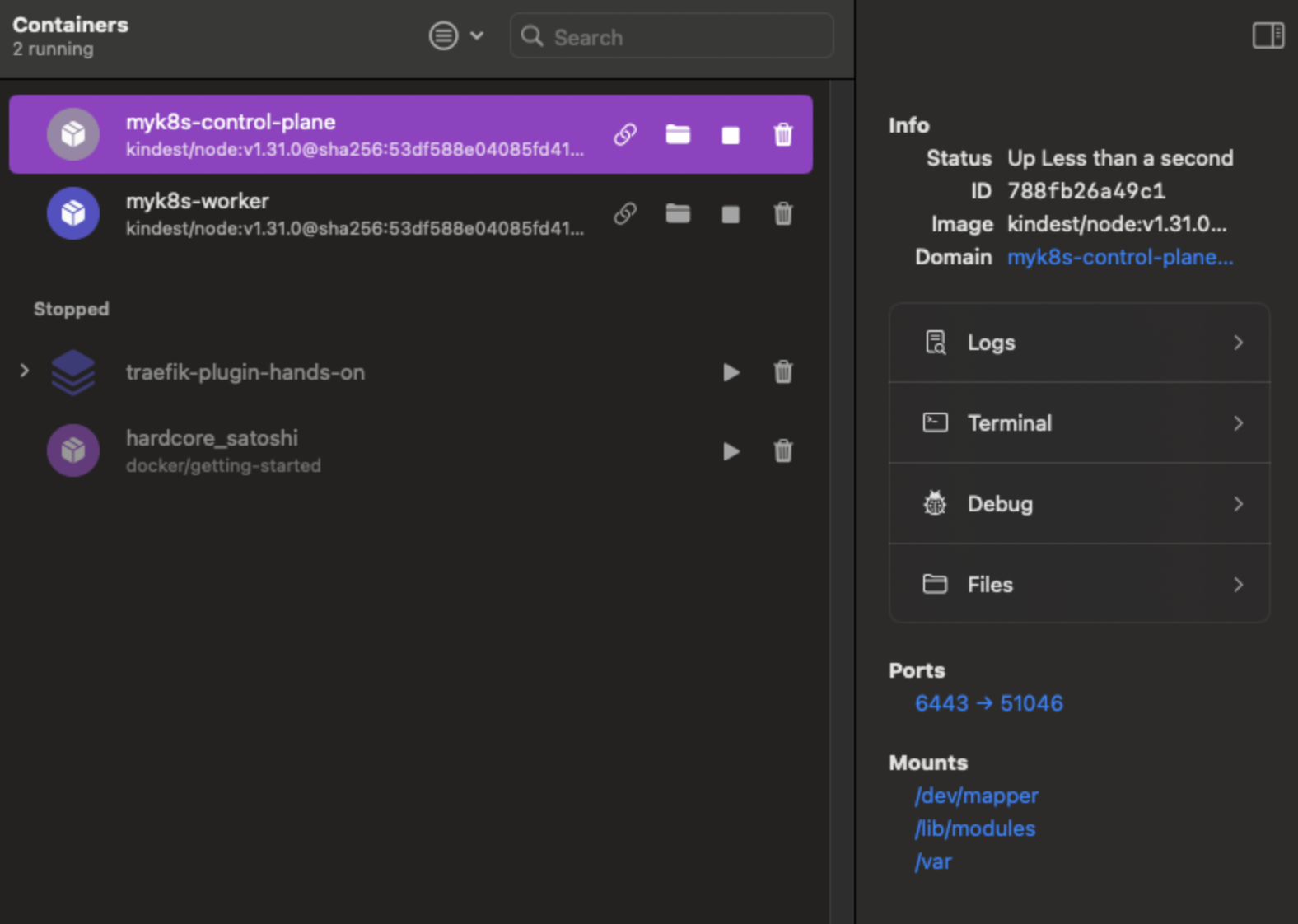Select the myk8s-worker container row
1298x924 pixels.
click(x=411, y=213)
